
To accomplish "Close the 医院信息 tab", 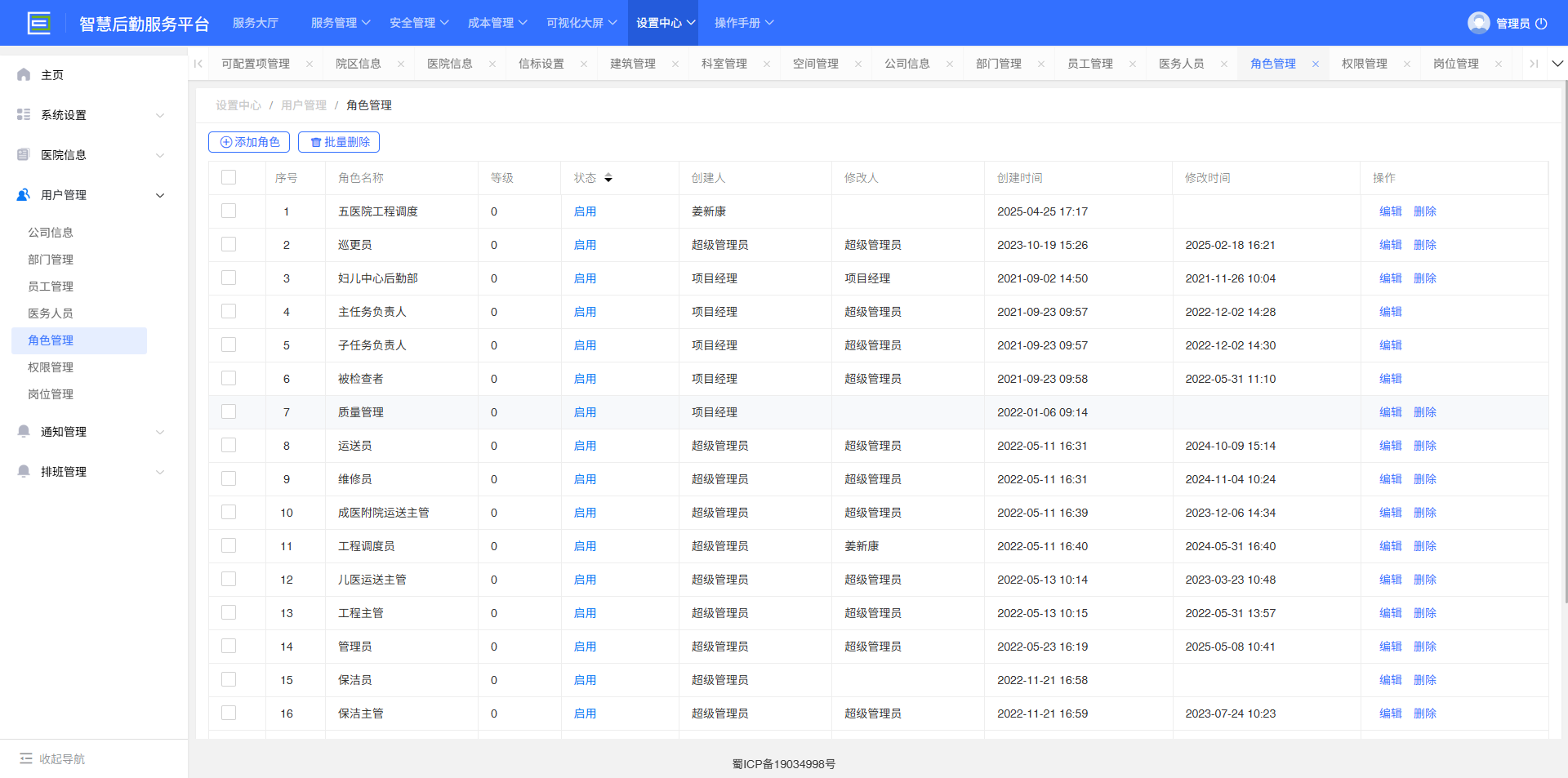I will (492, 64).
